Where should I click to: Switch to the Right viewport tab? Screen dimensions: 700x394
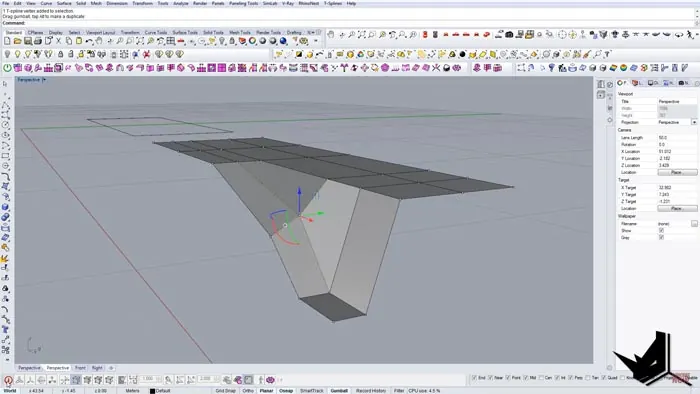tap(97, 368)
